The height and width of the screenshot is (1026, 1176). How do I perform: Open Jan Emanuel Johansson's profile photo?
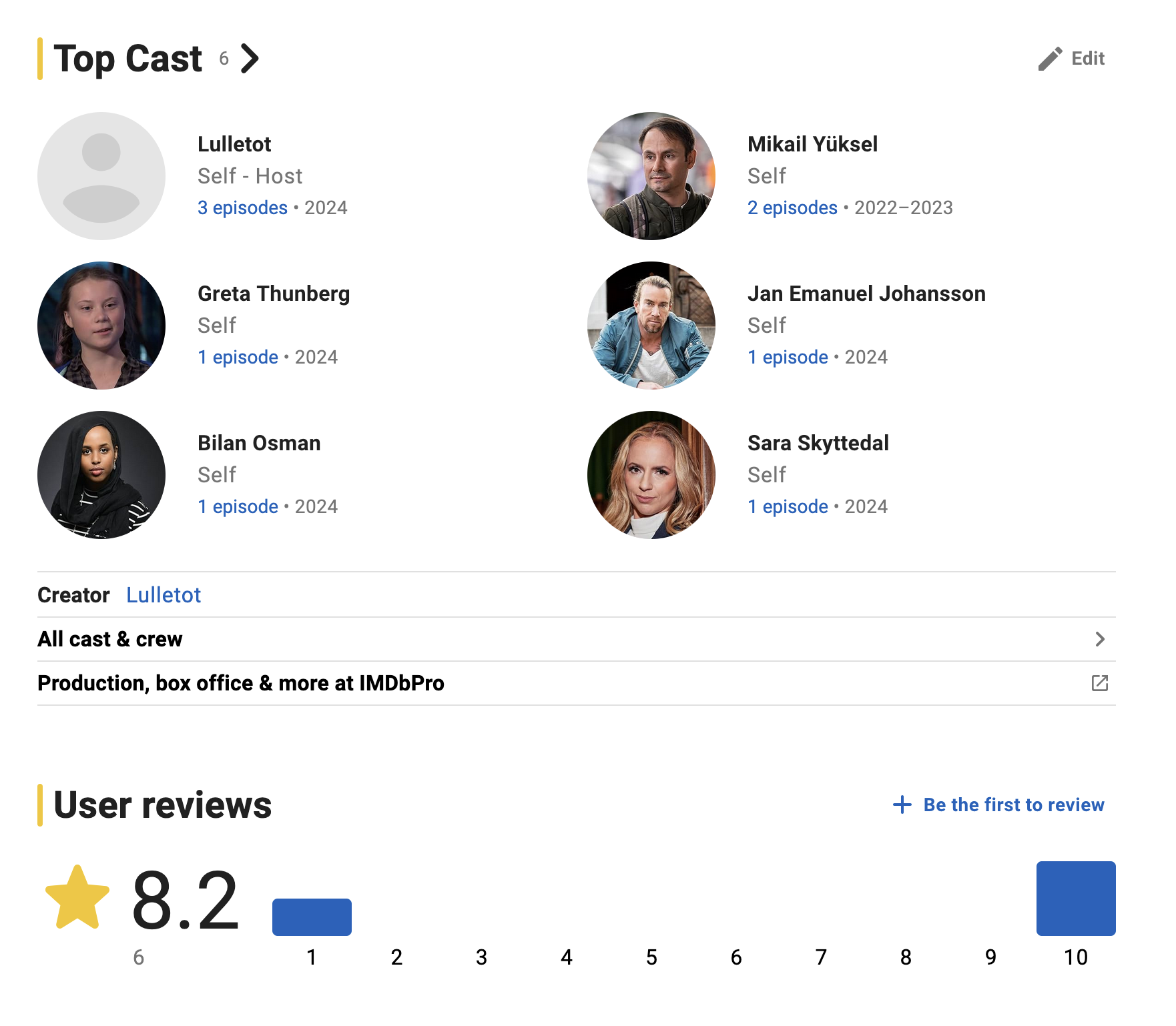(x=651, y=326)
